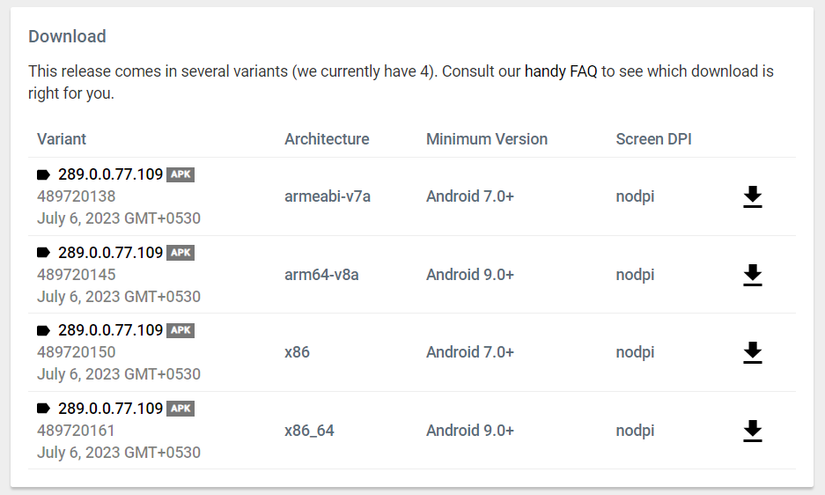This screenshot has width=825, height=495.
Task: Click the tag icon beside the armeabi-v7a version
Action: point(44,174)
